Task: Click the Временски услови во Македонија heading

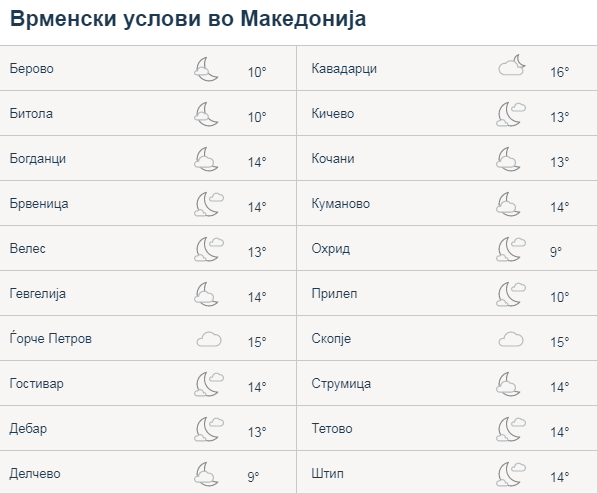Action: [188, 19]
